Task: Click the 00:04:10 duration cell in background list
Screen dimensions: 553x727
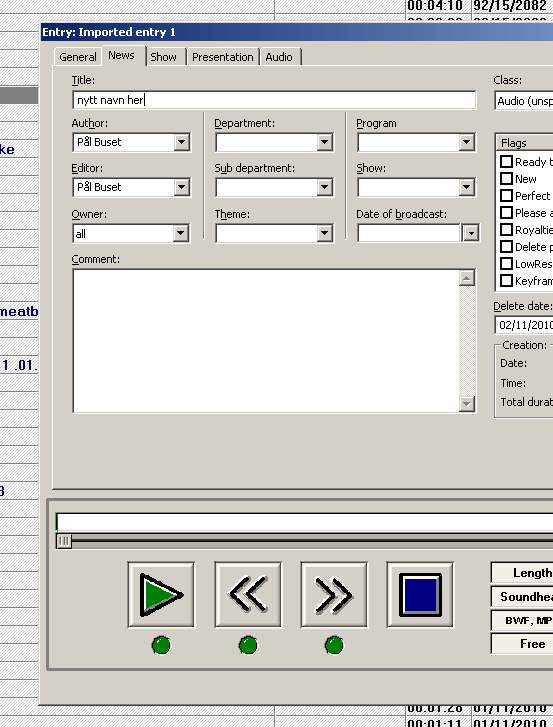Action: 435,6
